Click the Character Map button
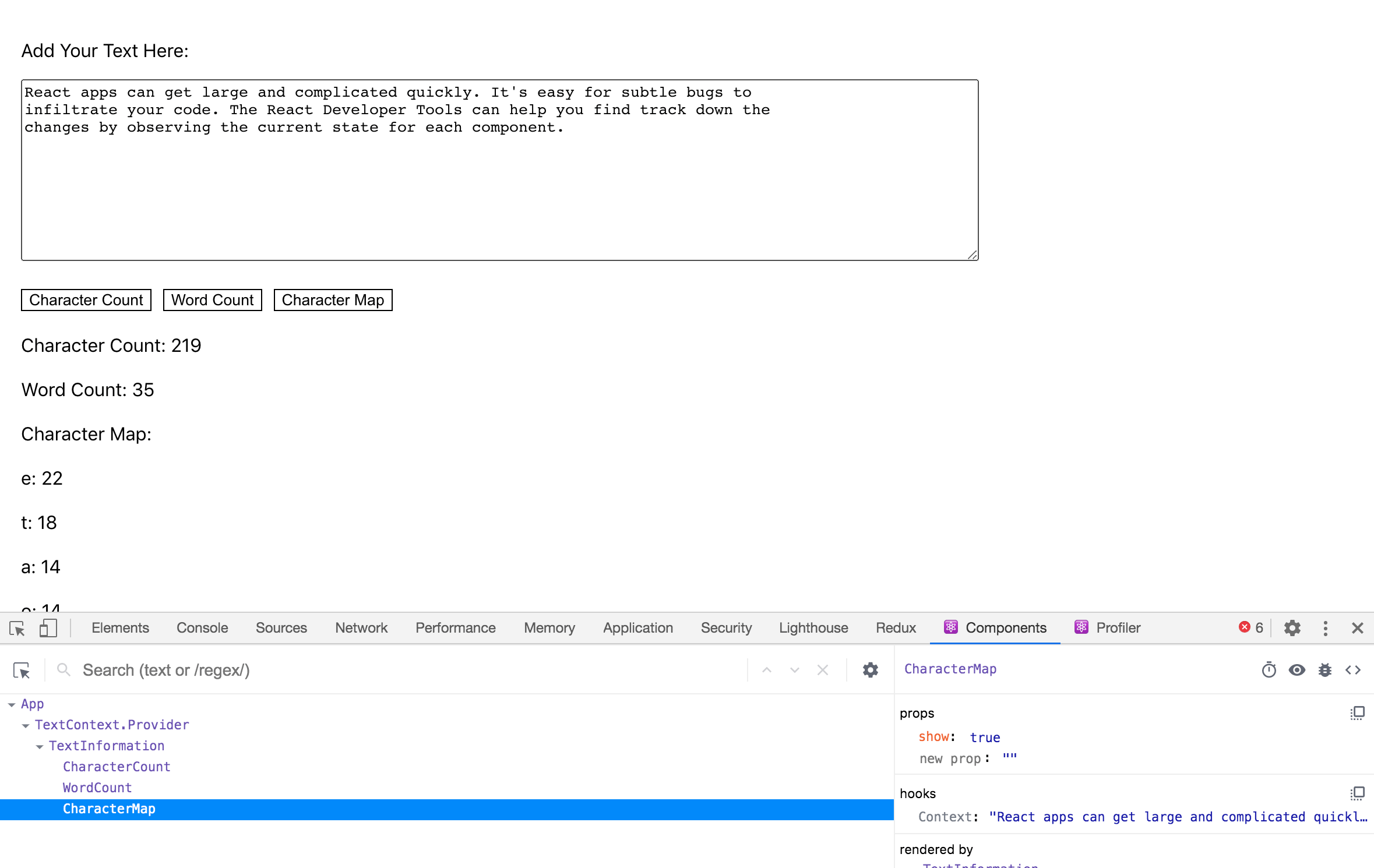The height and width of the screenshot is (868, 1374). coord(333,300)
